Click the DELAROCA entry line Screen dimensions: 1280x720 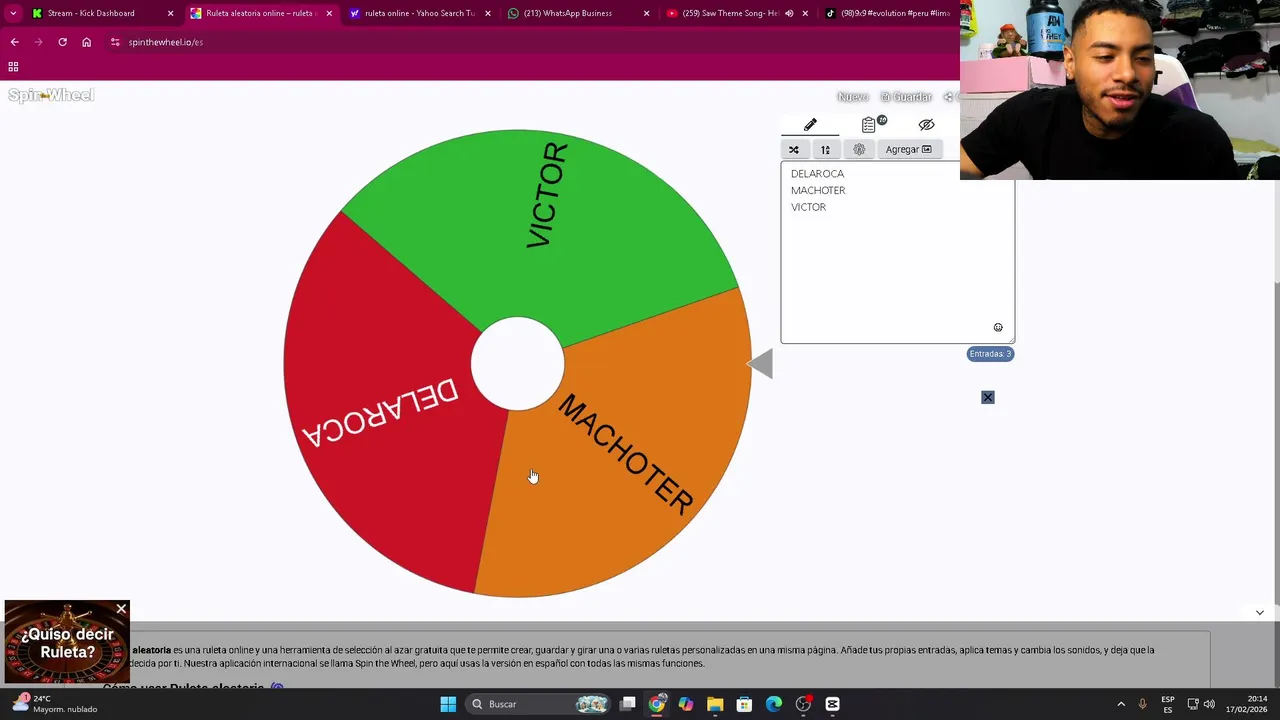pos(817,174)
